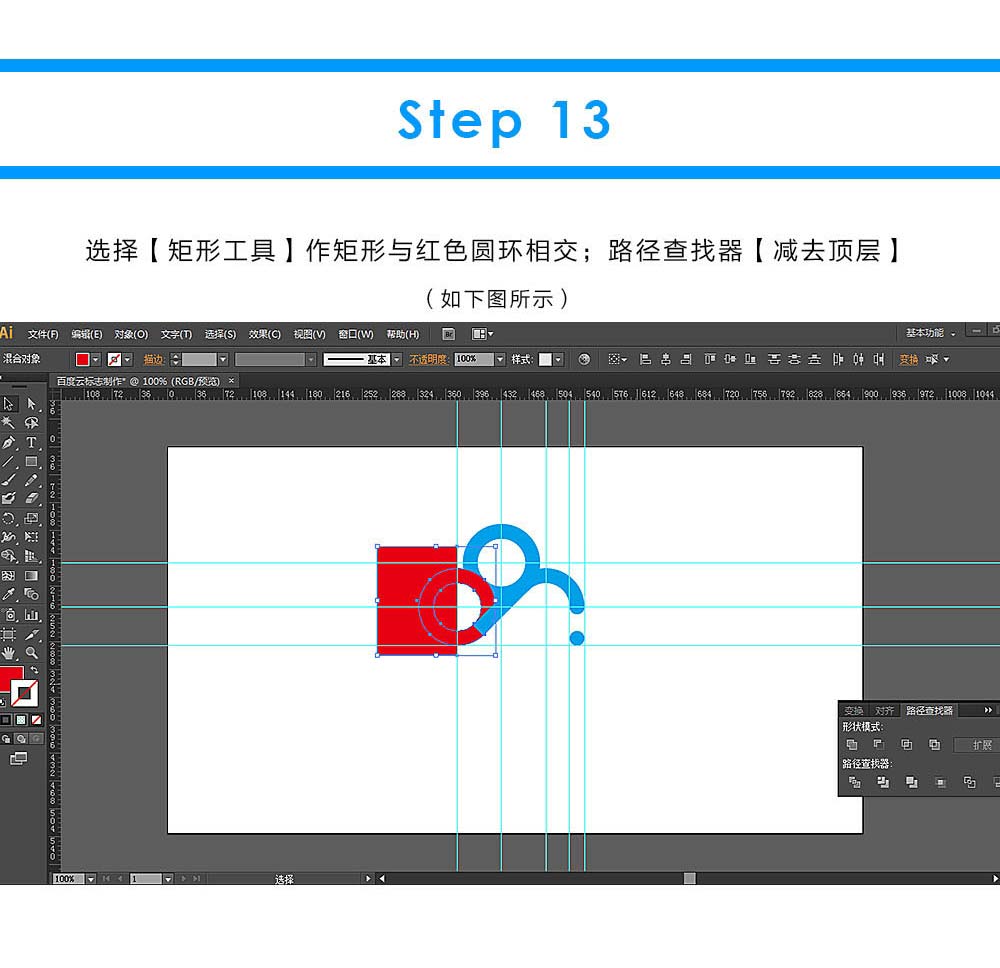Change screen mode at toolbar bottom
This screenshot has width=1000, height=968.
[18, 758]
